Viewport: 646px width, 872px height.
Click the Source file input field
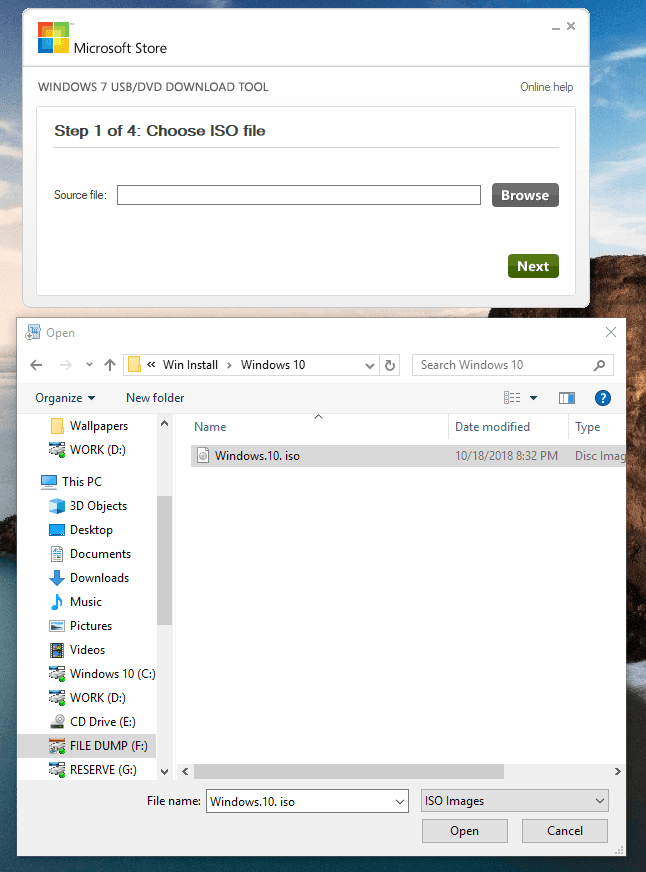(299, 195)
